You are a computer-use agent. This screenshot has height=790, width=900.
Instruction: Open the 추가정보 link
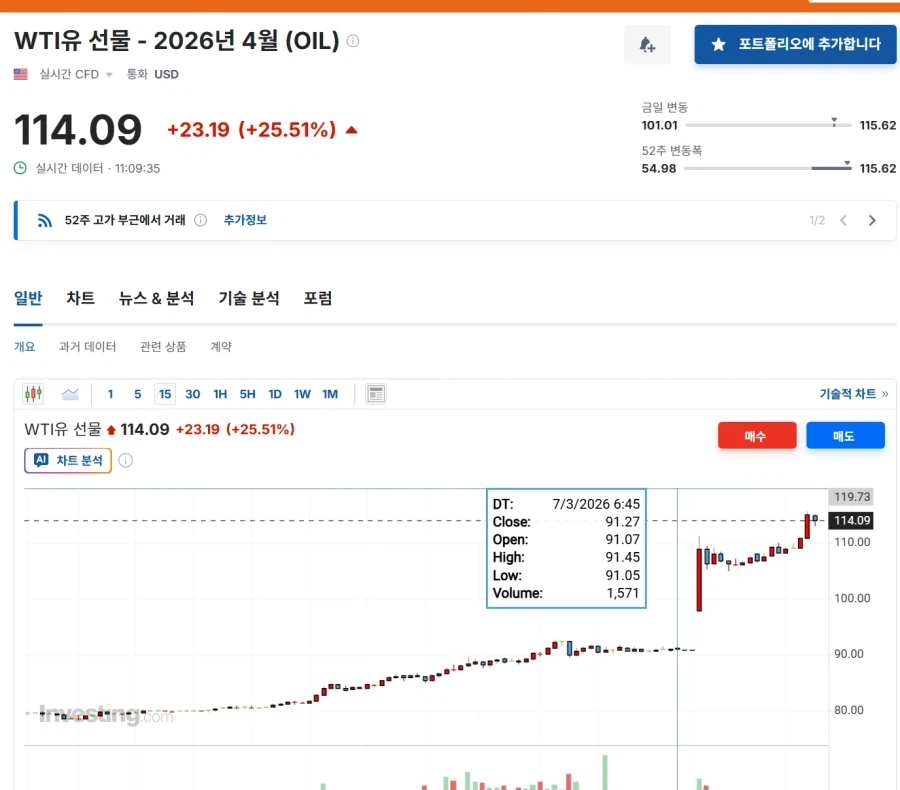246,220
